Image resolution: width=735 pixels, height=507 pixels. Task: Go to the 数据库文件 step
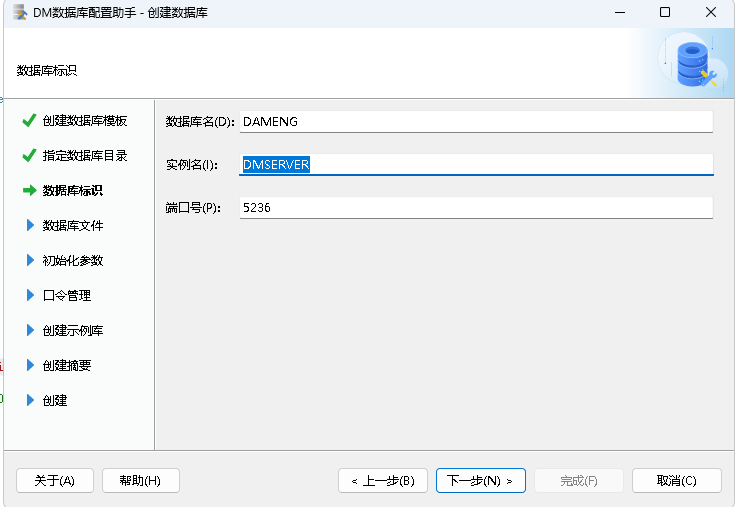pos(73,225)
